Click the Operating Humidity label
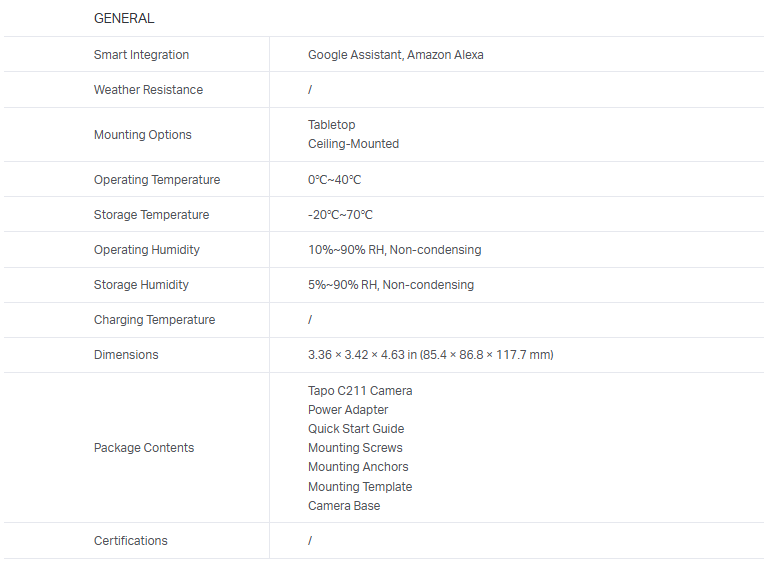The image size is (766, 568). [147, 250]
